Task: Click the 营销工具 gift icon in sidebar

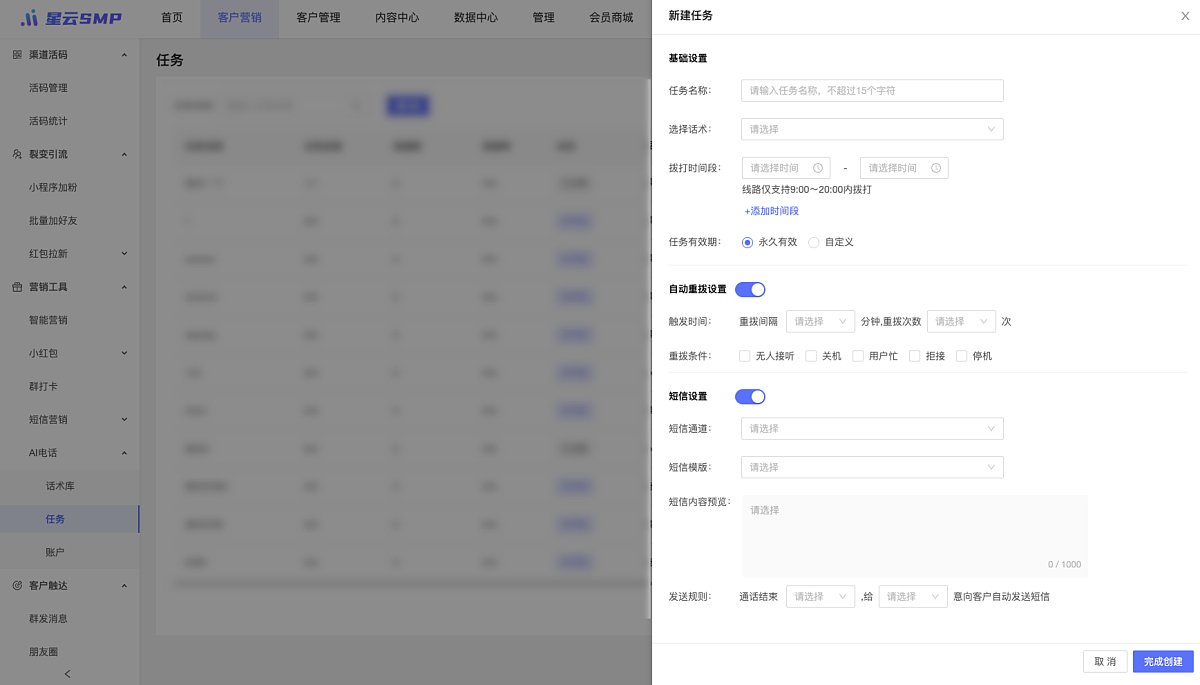Action: click(16, 287)
